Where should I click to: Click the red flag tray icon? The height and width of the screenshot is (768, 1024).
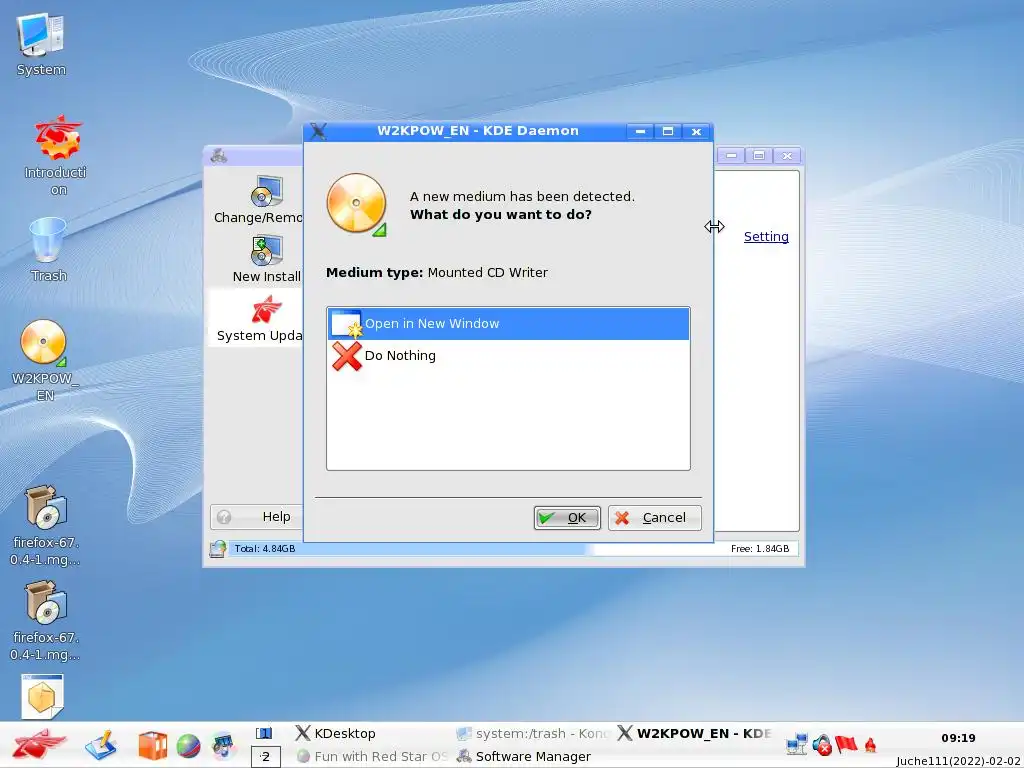(x=846, y=744)
